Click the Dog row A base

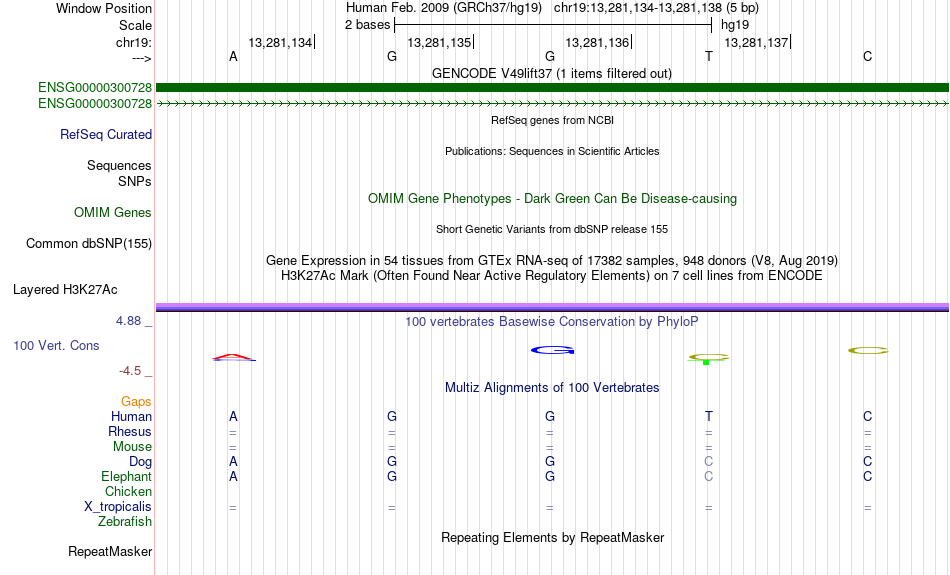233,461
